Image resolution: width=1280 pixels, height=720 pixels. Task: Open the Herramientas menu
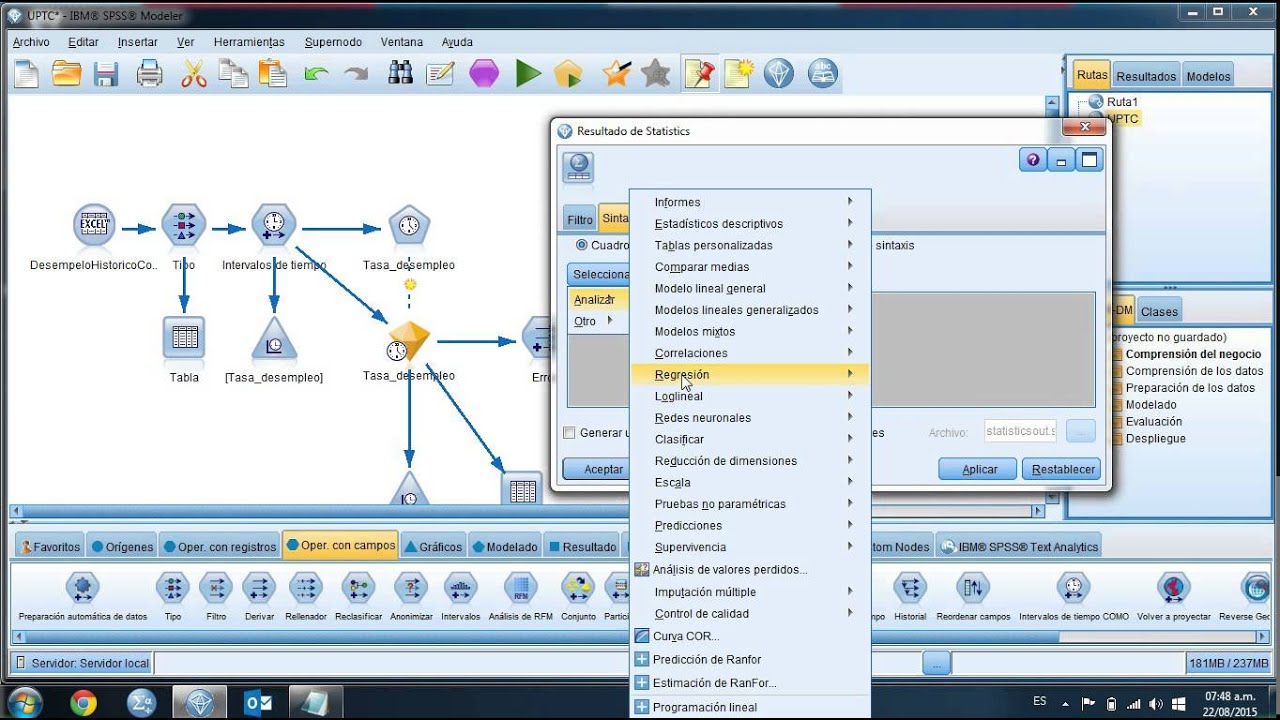pyautogui.click(x=249, y=42)
